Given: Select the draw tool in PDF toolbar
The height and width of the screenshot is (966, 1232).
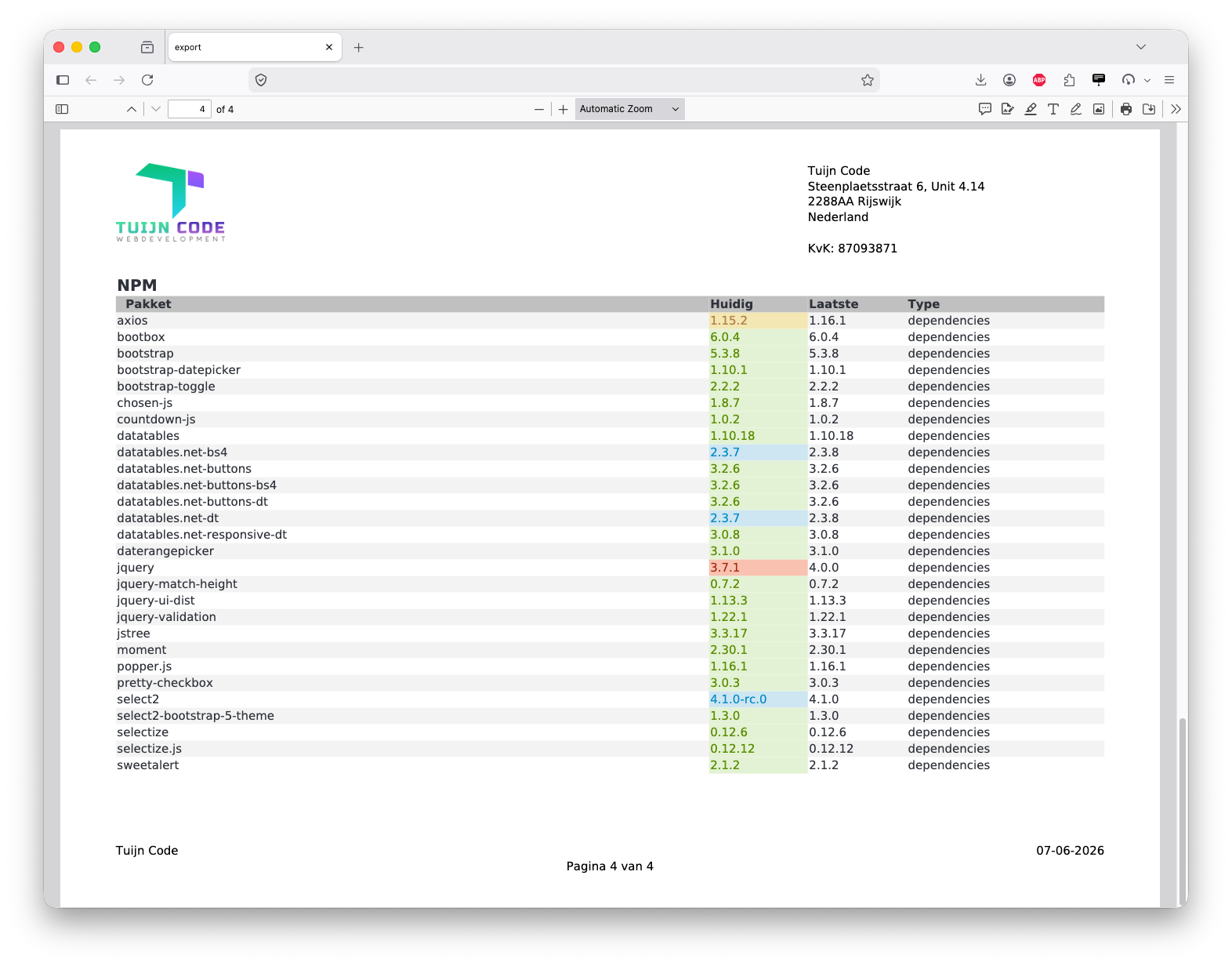Looking at the screenshot, I should 1076,109.
